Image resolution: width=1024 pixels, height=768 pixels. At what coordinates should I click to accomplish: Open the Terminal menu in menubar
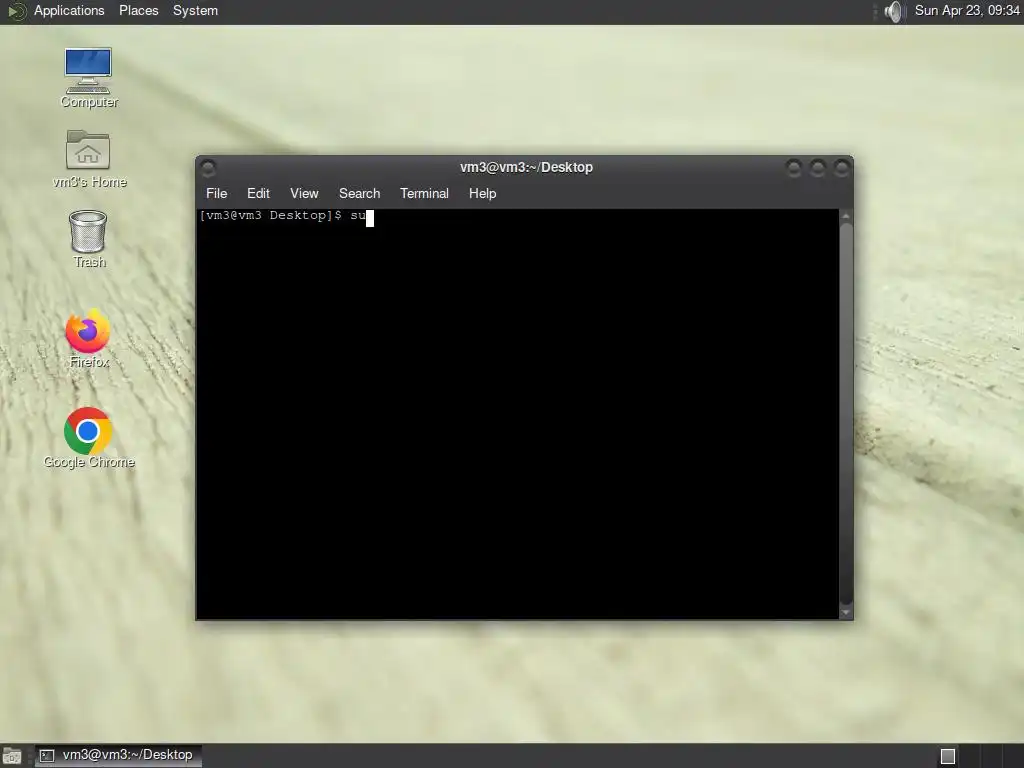coord(424,193)
